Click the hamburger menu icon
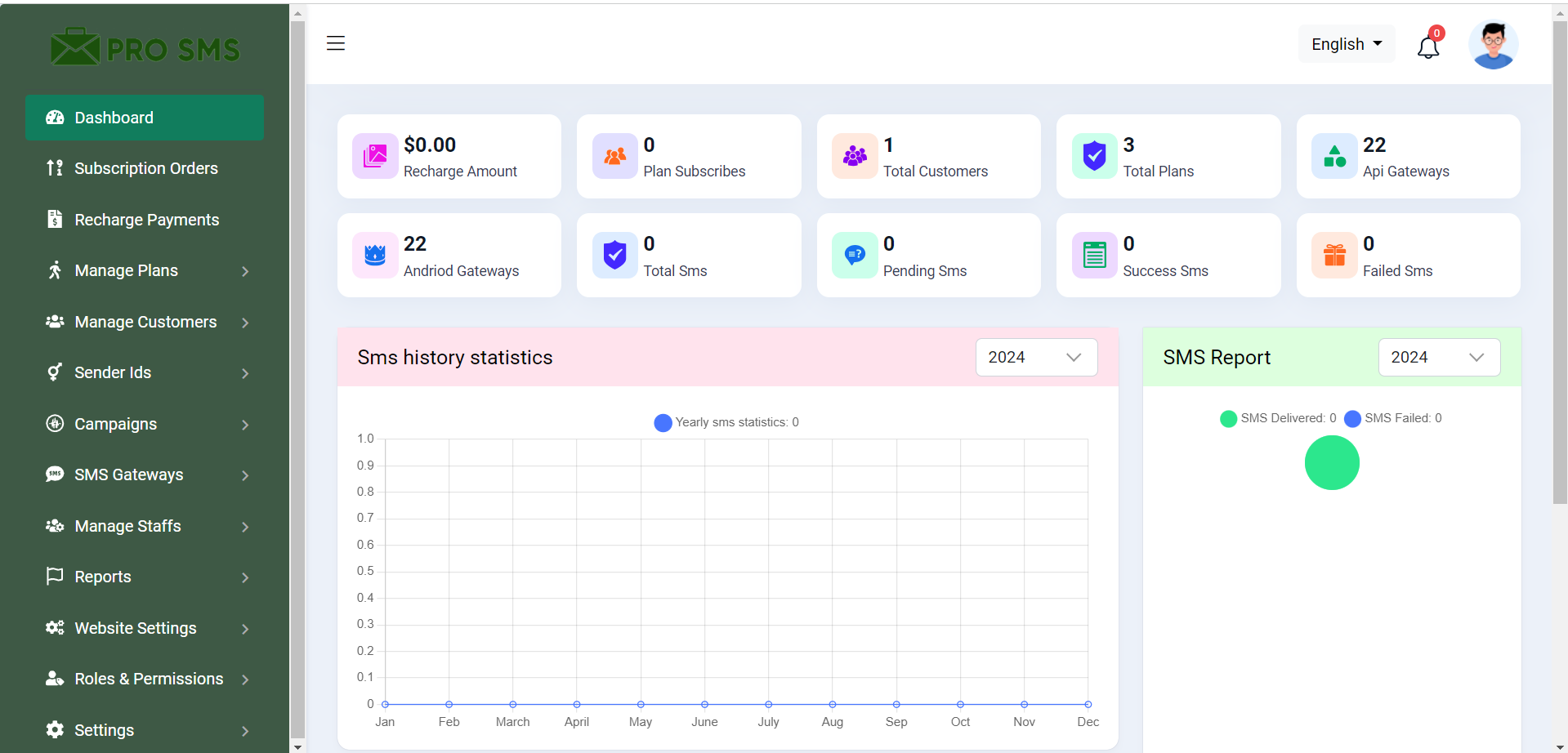1568x753 pixels. click(336, 43)
